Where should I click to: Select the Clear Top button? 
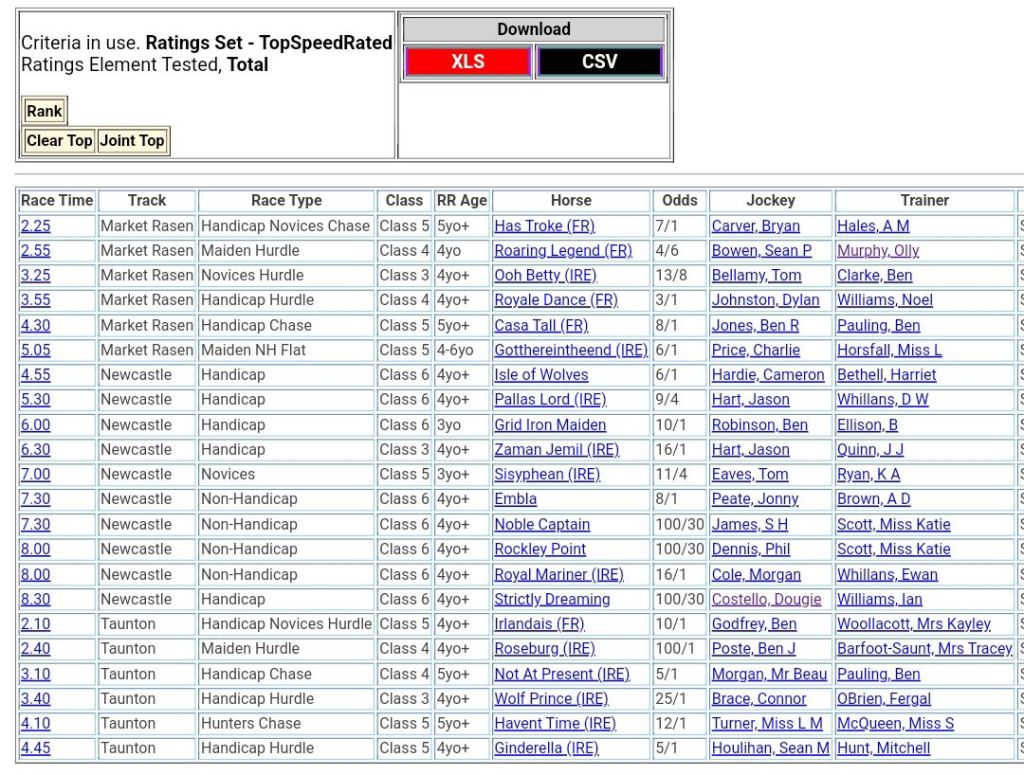click(59, 141)
